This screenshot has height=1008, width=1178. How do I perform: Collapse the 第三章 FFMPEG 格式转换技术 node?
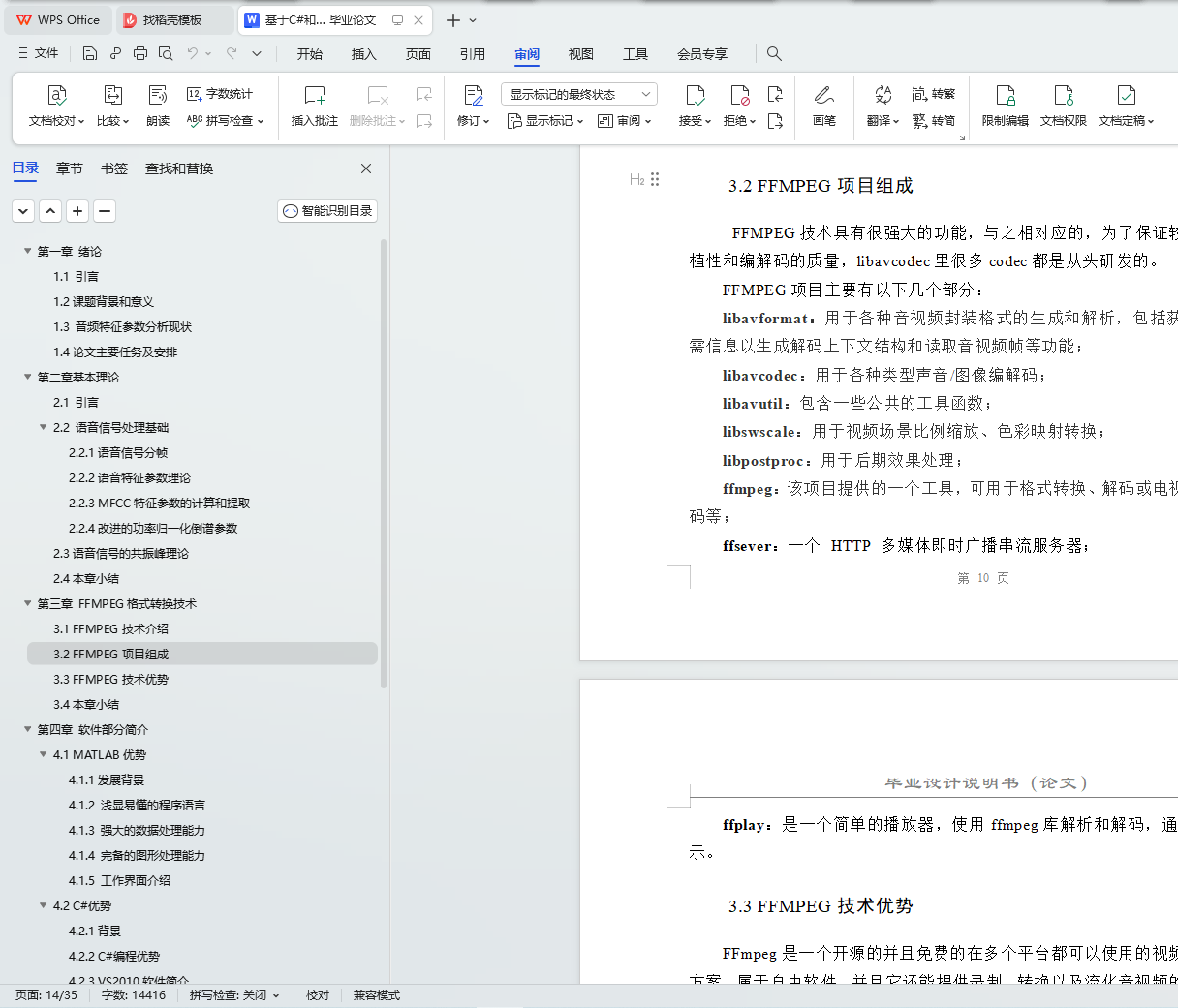pyautogui.click(x=28, y=603)
